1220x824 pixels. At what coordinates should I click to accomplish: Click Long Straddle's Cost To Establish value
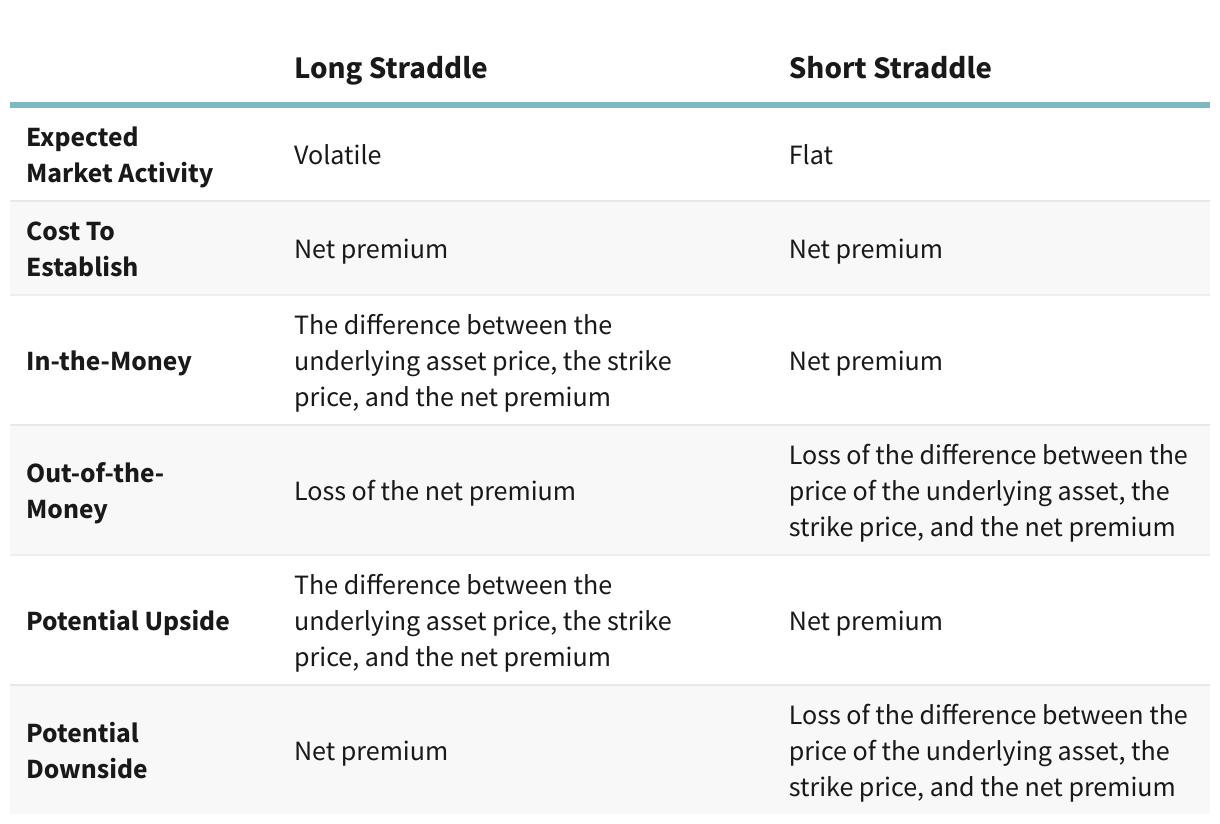(370, 249)
